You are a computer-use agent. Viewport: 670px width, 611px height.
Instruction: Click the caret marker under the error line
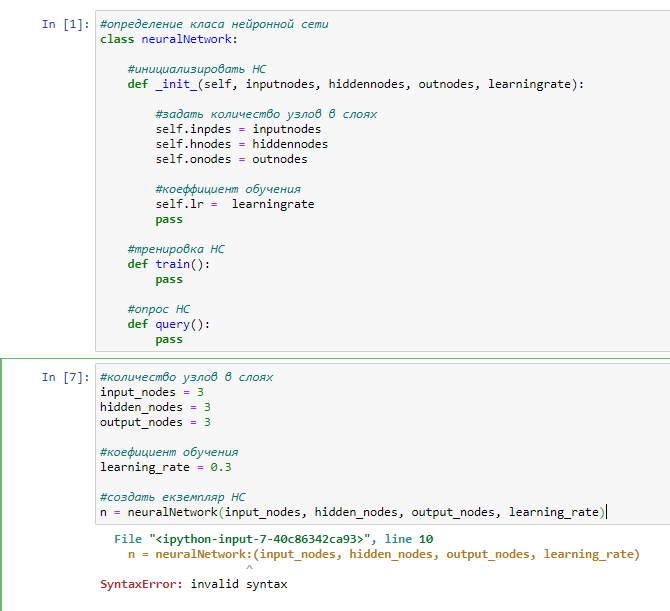click(250, 567)
